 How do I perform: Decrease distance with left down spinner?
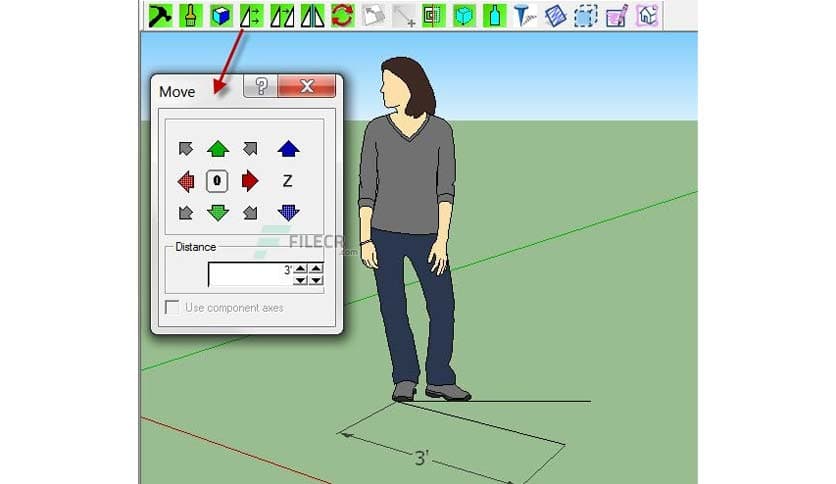[x=300, y=280]
